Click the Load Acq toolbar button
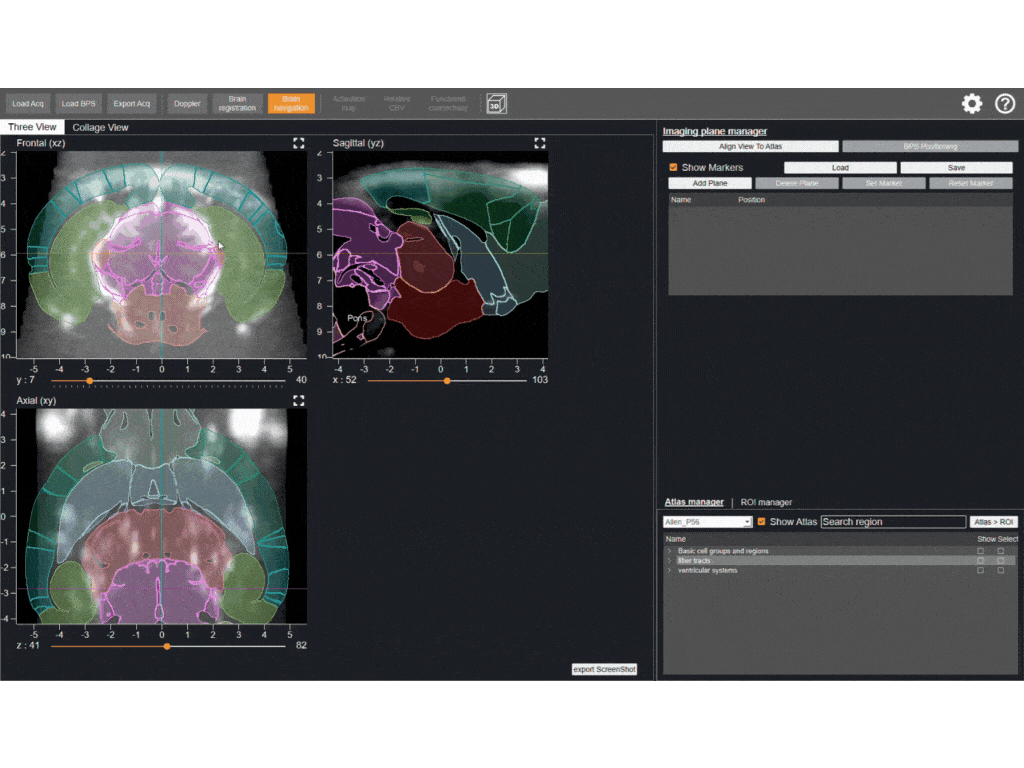 click(x=28, y=103)
